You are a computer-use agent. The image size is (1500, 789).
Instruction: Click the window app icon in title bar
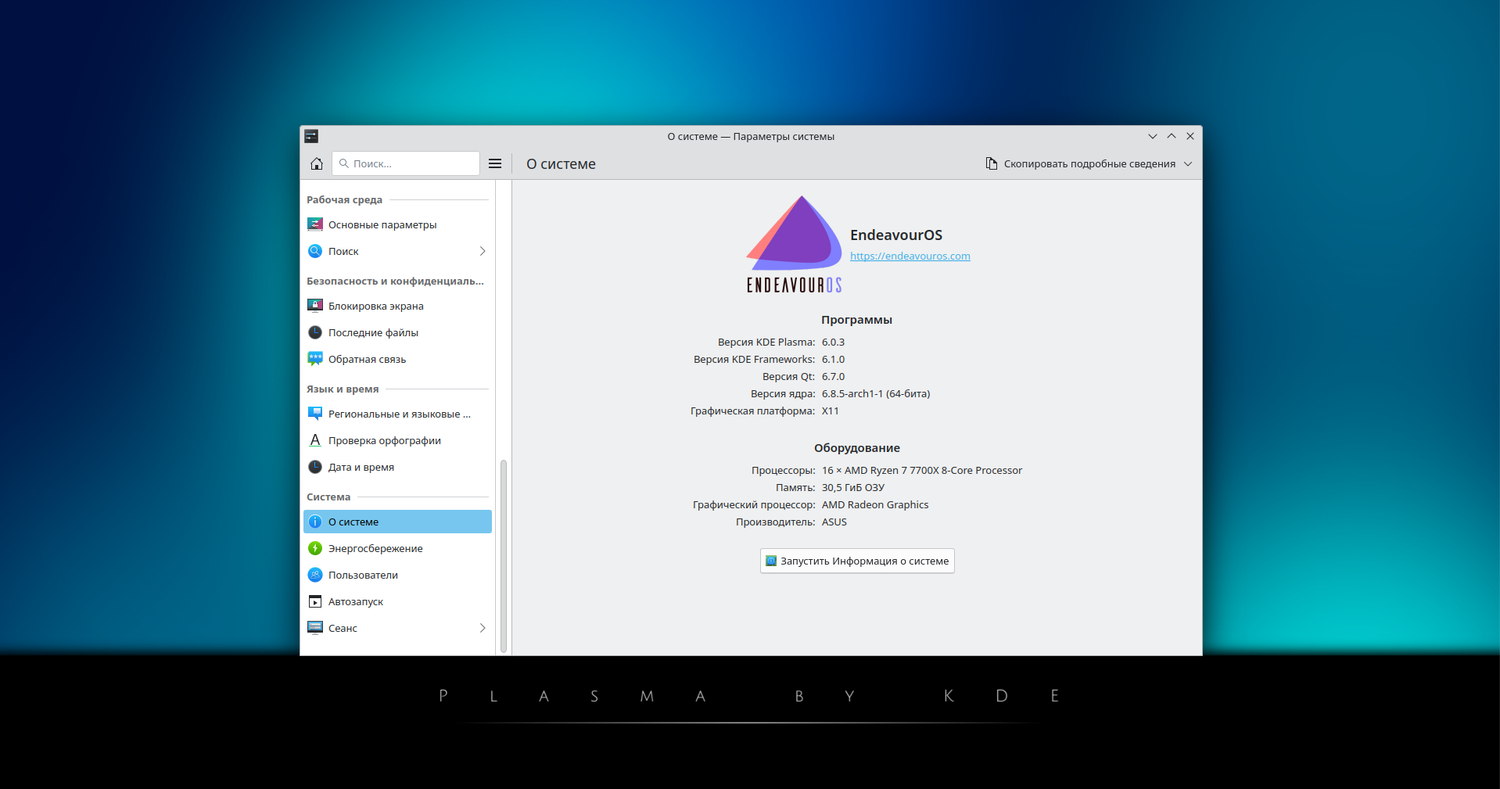tap(311, 136)
